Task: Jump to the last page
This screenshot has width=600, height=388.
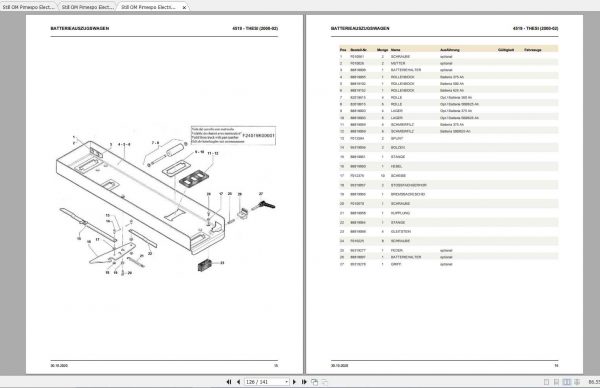Action: pos(304,382)
